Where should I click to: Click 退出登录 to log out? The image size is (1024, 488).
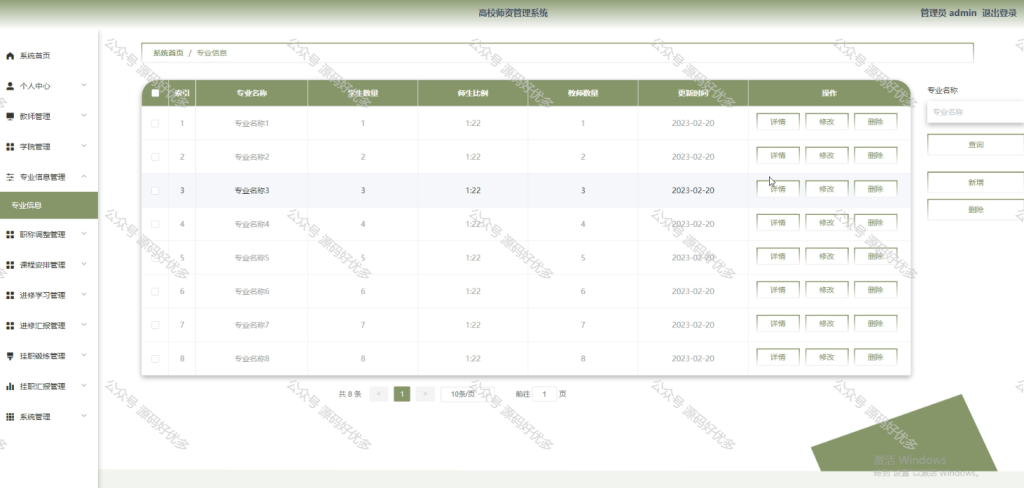(x=999, y=13)
